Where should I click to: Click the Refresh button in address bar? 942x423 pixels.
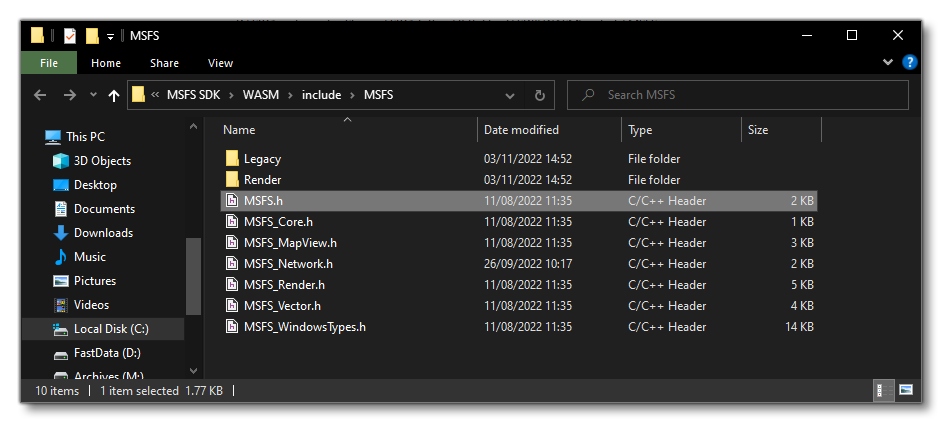pos(539,96)
